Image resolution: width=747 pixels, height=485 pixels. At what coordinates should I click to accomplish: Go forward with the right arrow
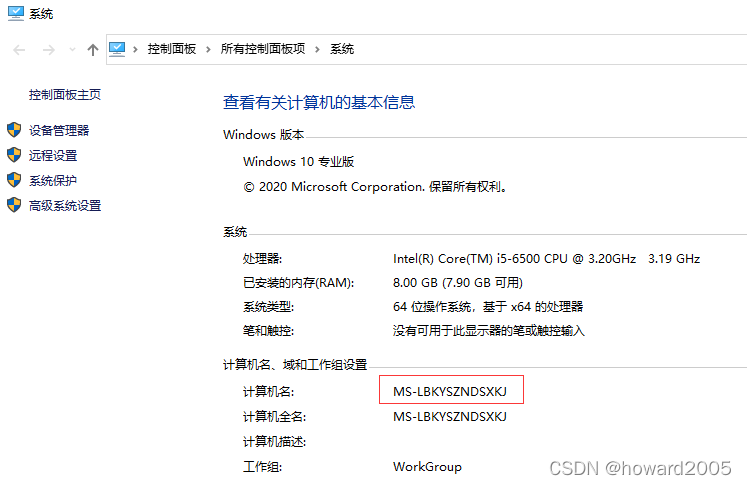click(x=49, y=50)
